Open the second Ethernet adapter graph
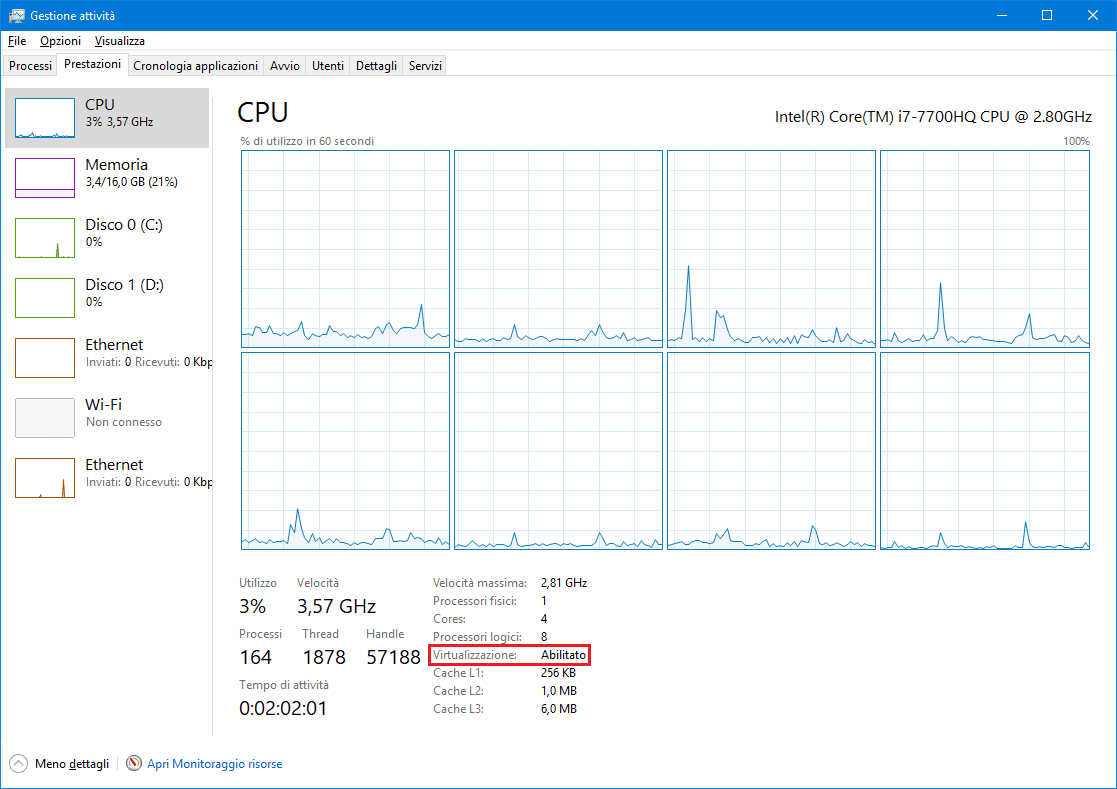This screenshot has height=789, width=1117. pos(45,478)
